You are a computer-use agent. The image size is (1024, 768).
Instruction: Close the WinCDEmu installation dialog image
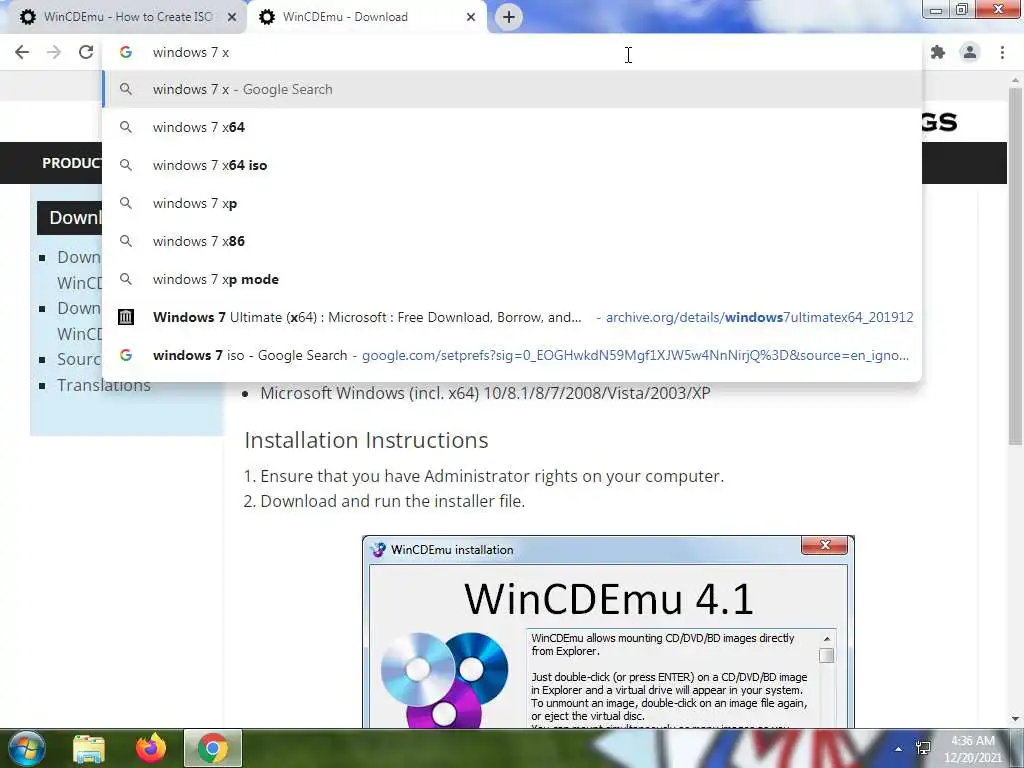pos(824,545)
